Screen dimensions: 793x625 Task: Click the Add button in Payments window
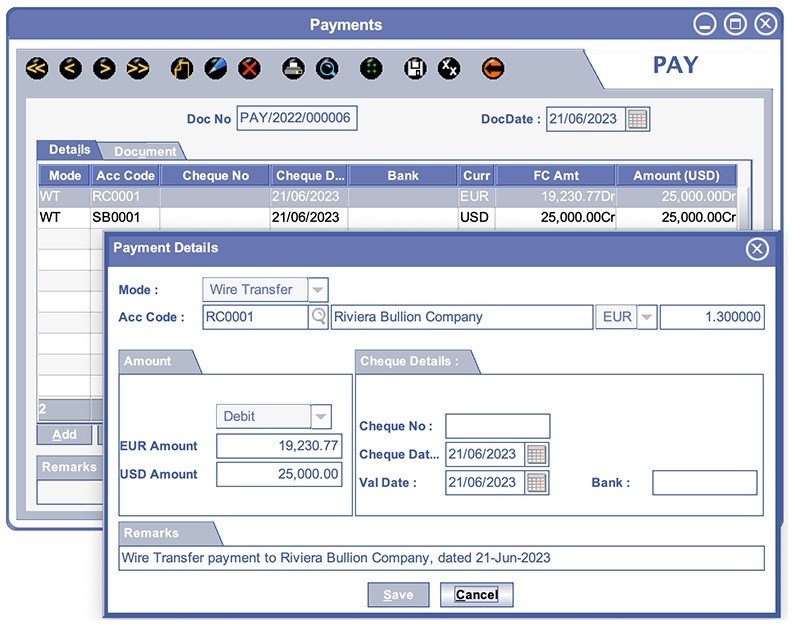tap(64, 434)
